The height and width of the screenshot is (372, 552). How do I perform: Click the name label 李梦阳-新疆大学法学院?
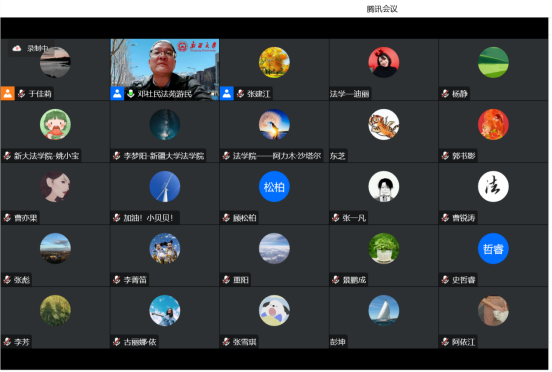[164, 156]
